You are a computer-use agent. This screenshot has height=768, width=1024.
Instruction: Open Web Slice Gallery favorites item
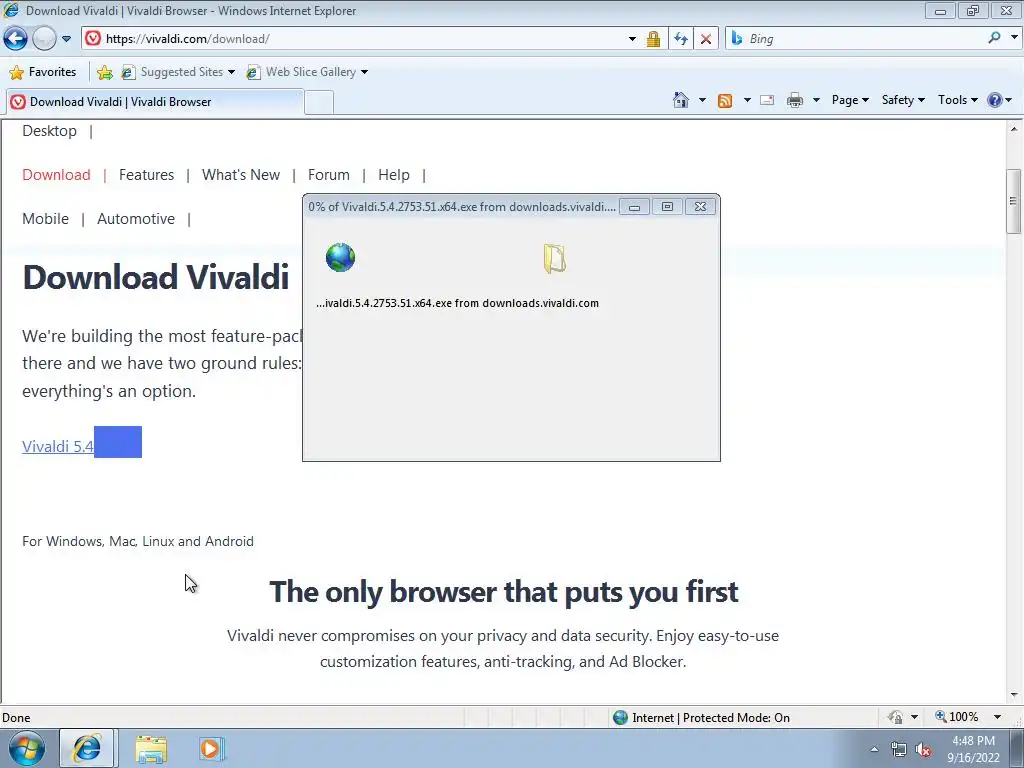click(307, 72)
